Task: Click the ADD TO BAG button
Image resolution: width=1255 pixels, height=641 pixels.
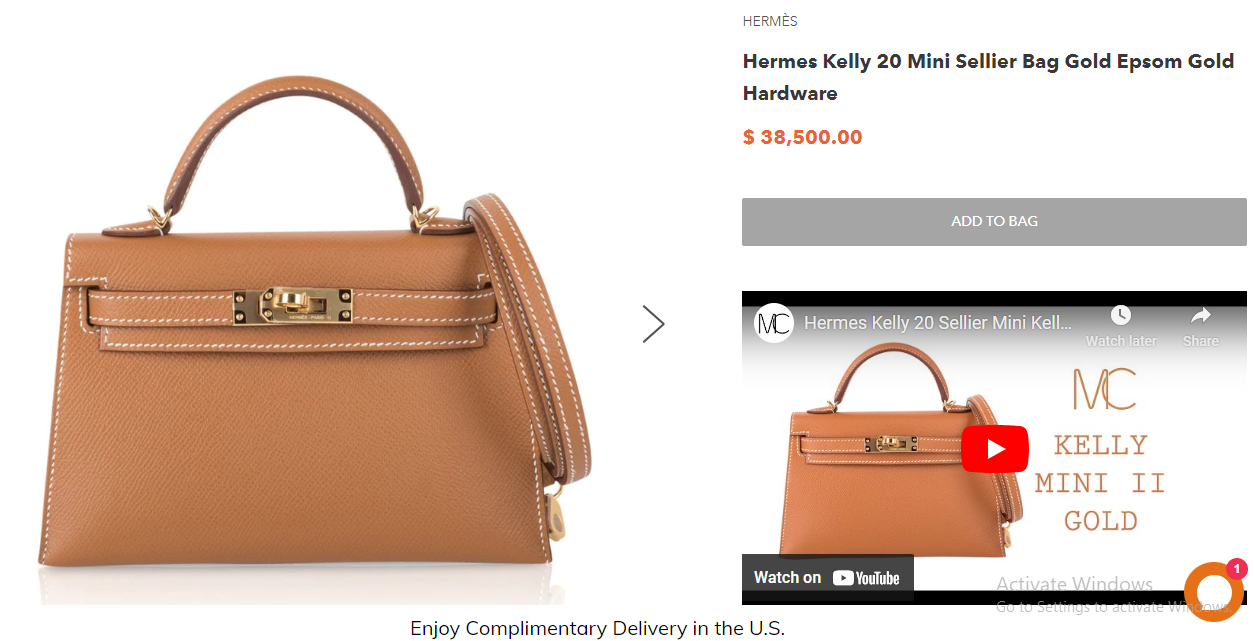Action: [994, 221]
